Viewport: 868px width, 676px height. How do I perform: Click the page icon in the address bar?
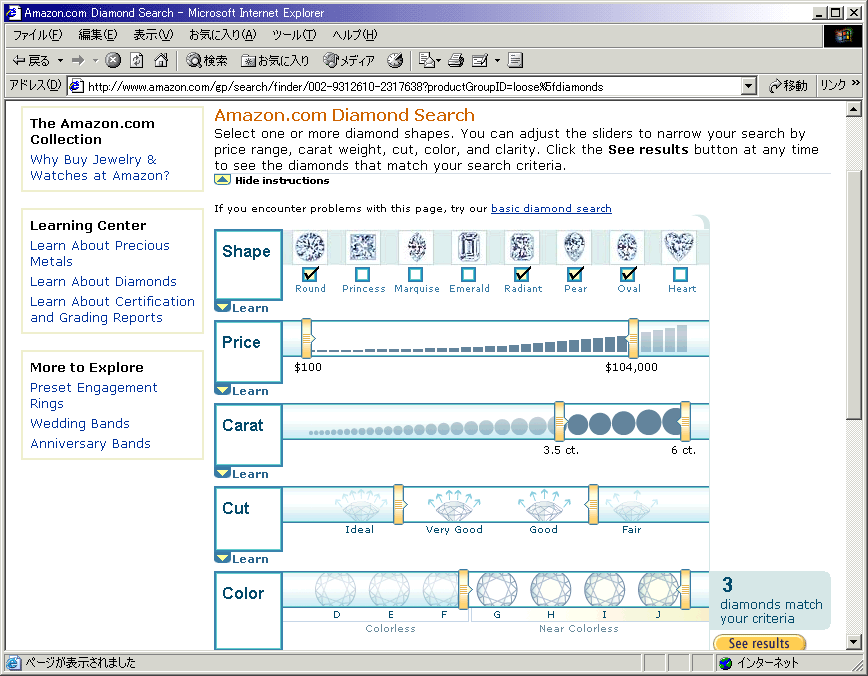pyautogui.click(x=76, y=86)
